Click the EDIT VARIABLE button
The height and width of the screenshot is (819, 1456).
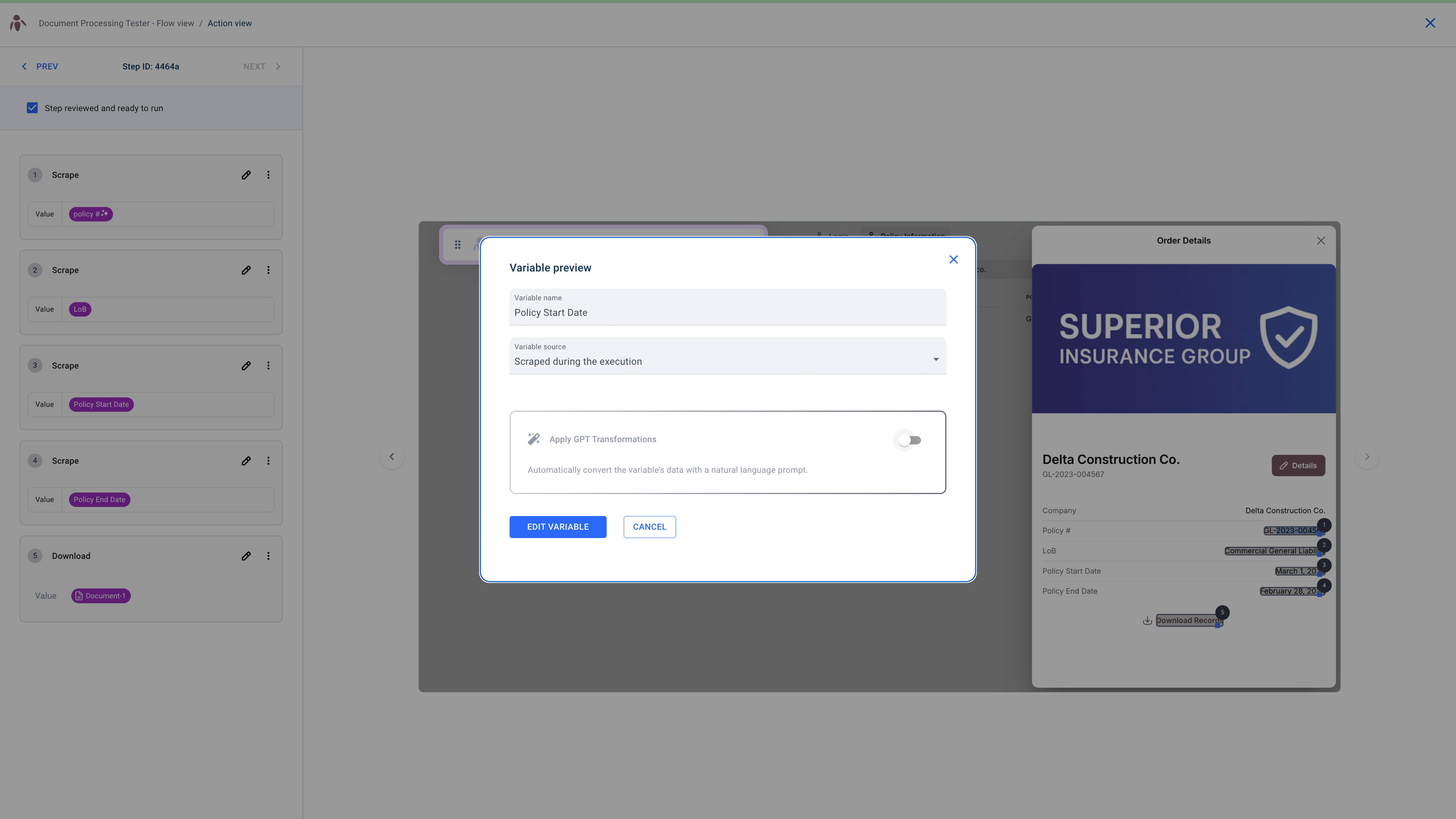[x=557, y=526]
